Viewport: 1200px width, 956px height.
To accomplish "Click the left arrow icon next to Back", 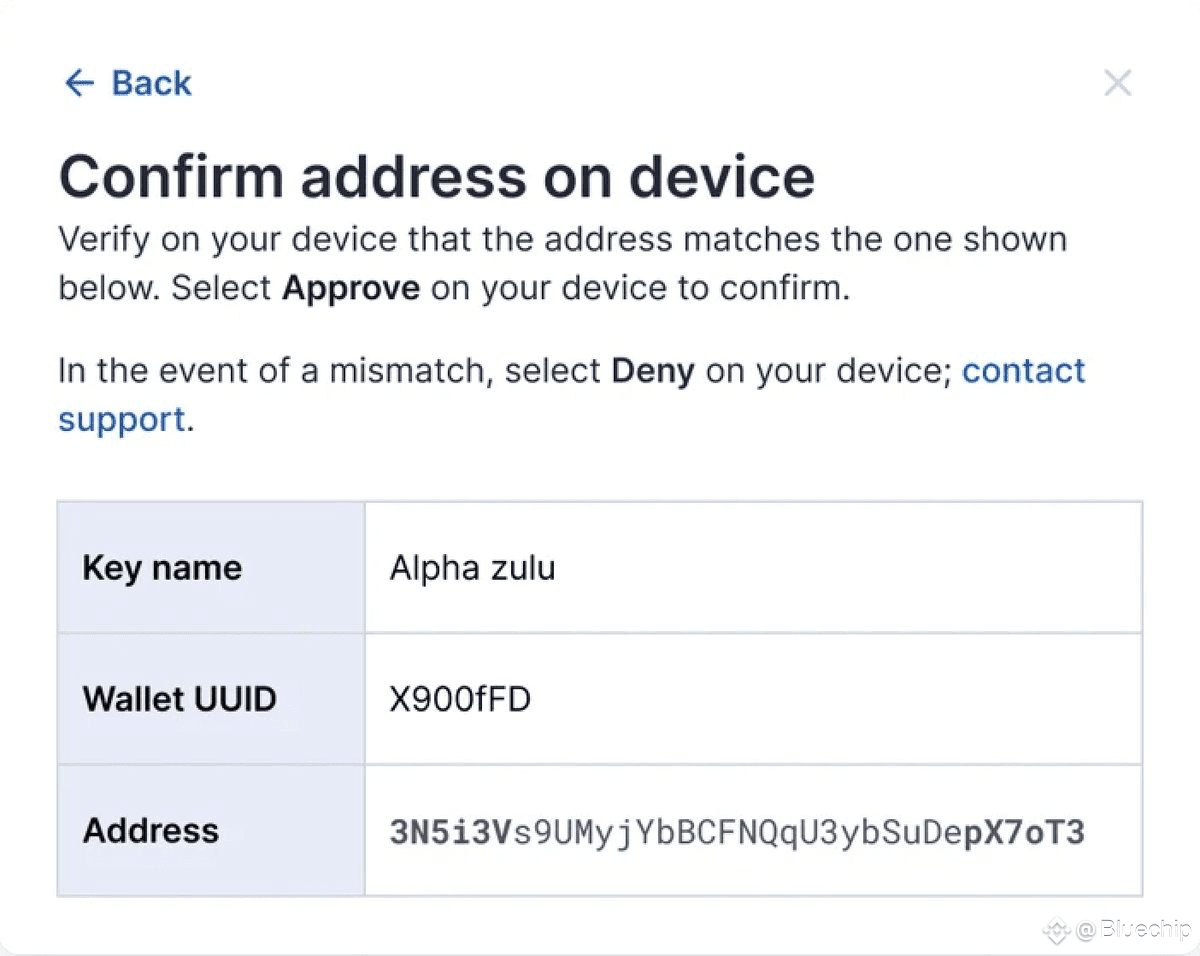I will [x=79, y=83].
